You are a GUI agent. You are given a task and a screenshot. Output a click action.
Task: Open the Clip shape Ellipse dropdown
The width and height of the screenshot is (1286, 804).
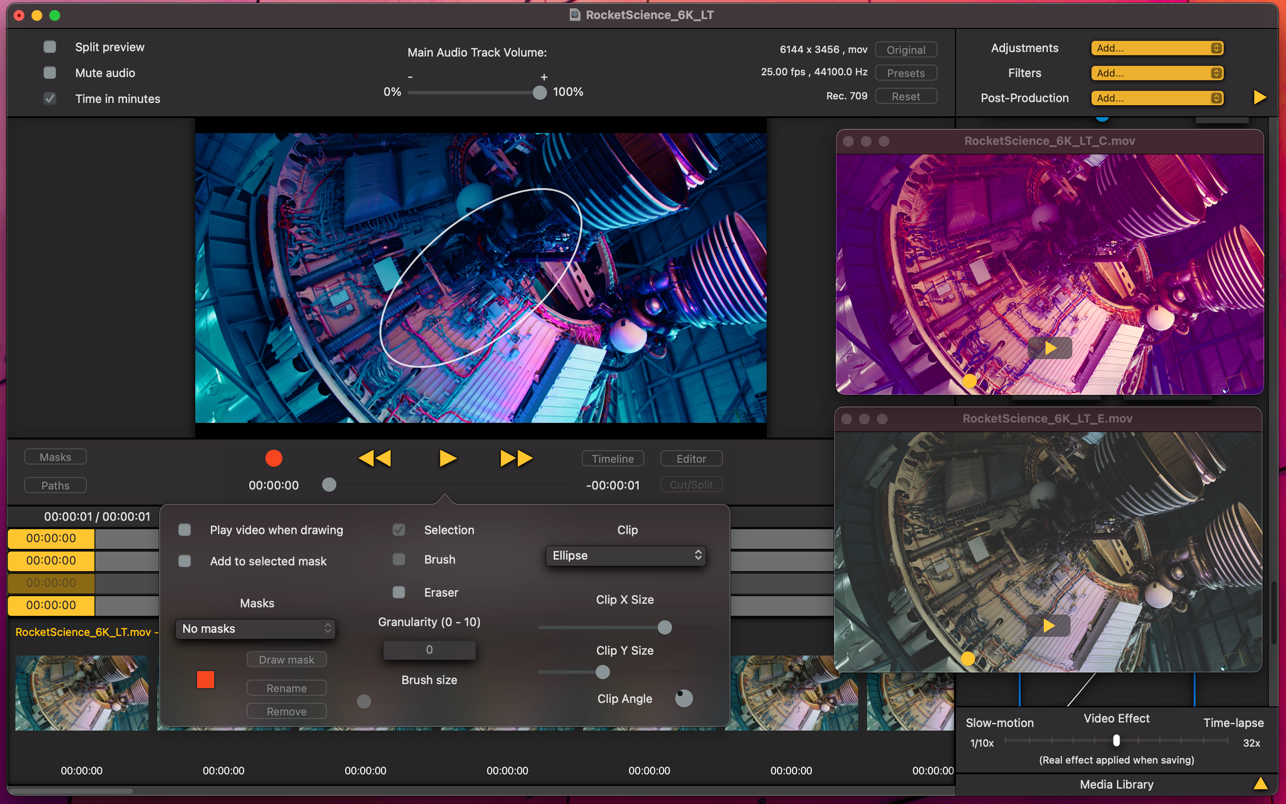click(x=626, y=556)
